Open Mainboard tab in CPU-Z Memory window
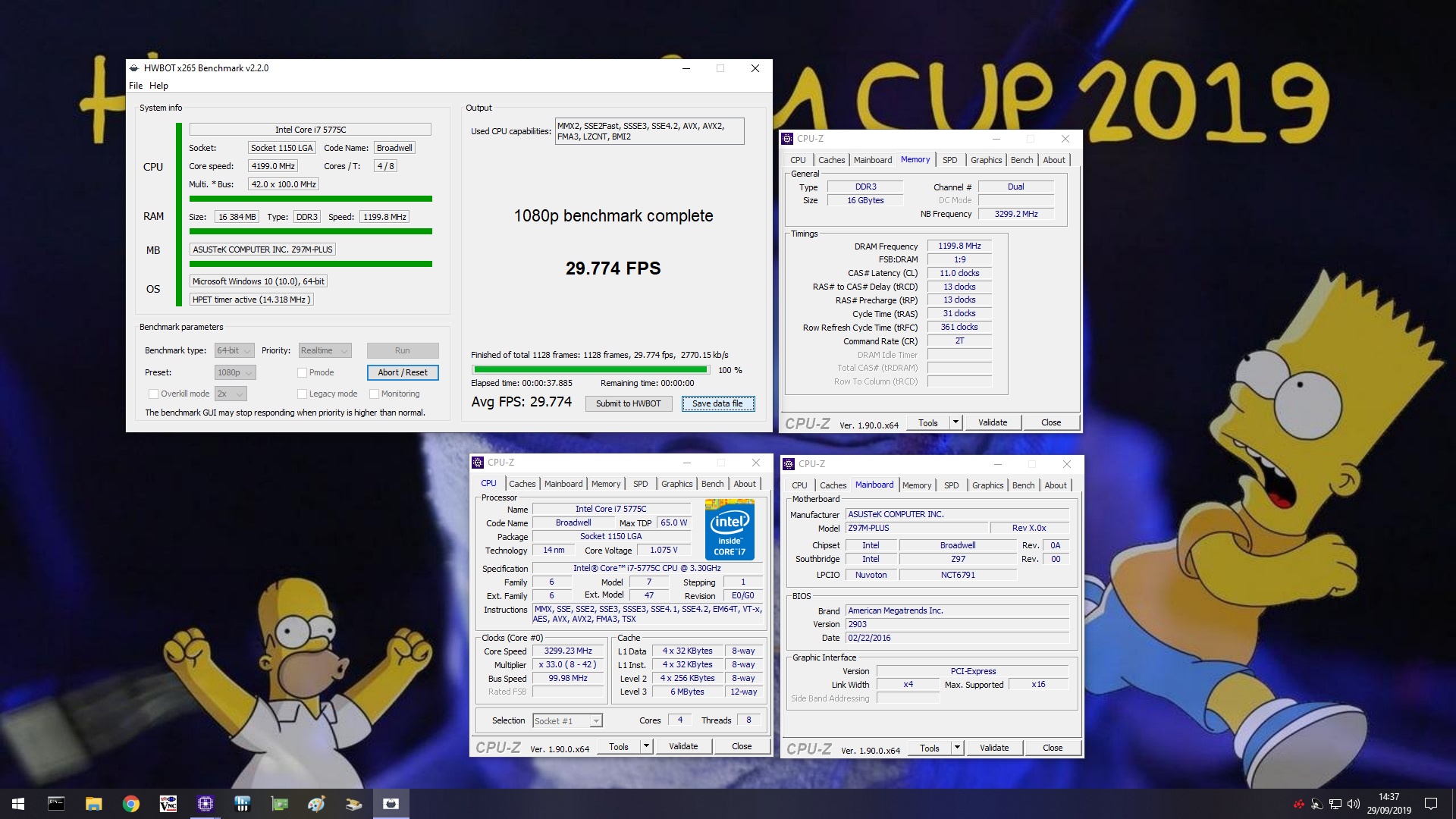 coord(873,160)
